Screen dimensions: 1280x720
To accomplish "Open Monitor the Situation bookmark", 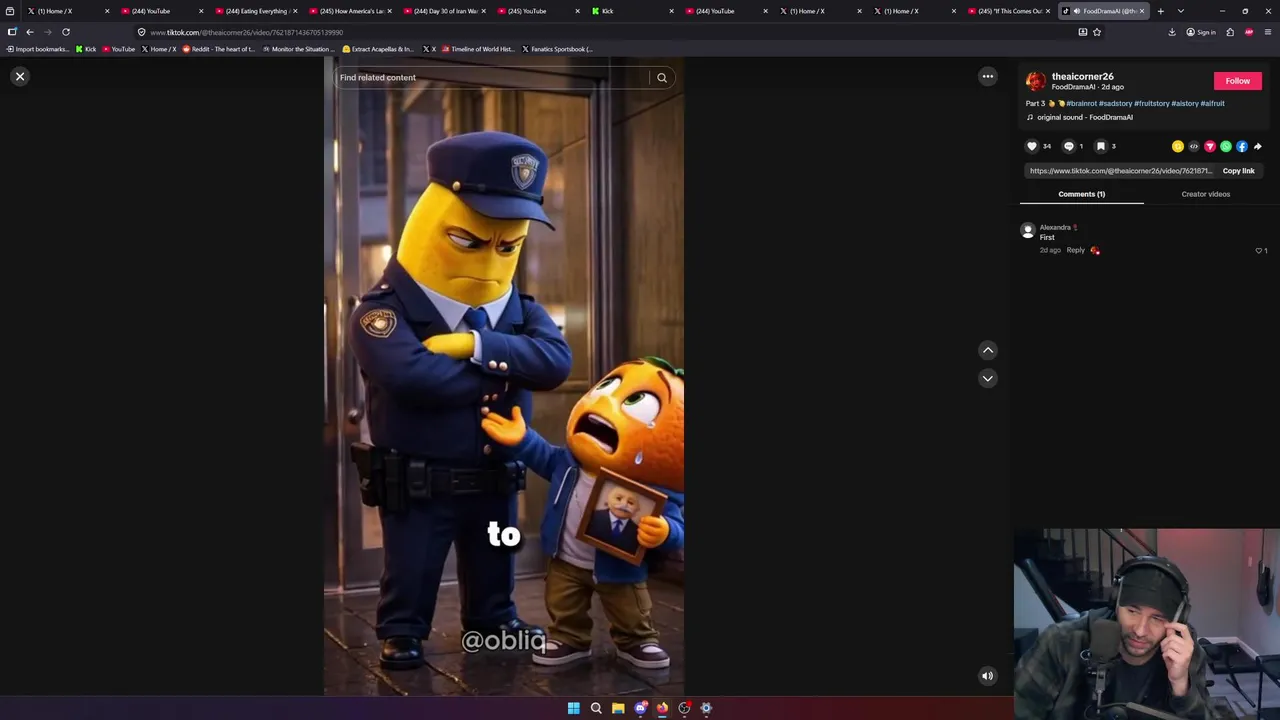I will pyautogui.click(x=299, y=49).
